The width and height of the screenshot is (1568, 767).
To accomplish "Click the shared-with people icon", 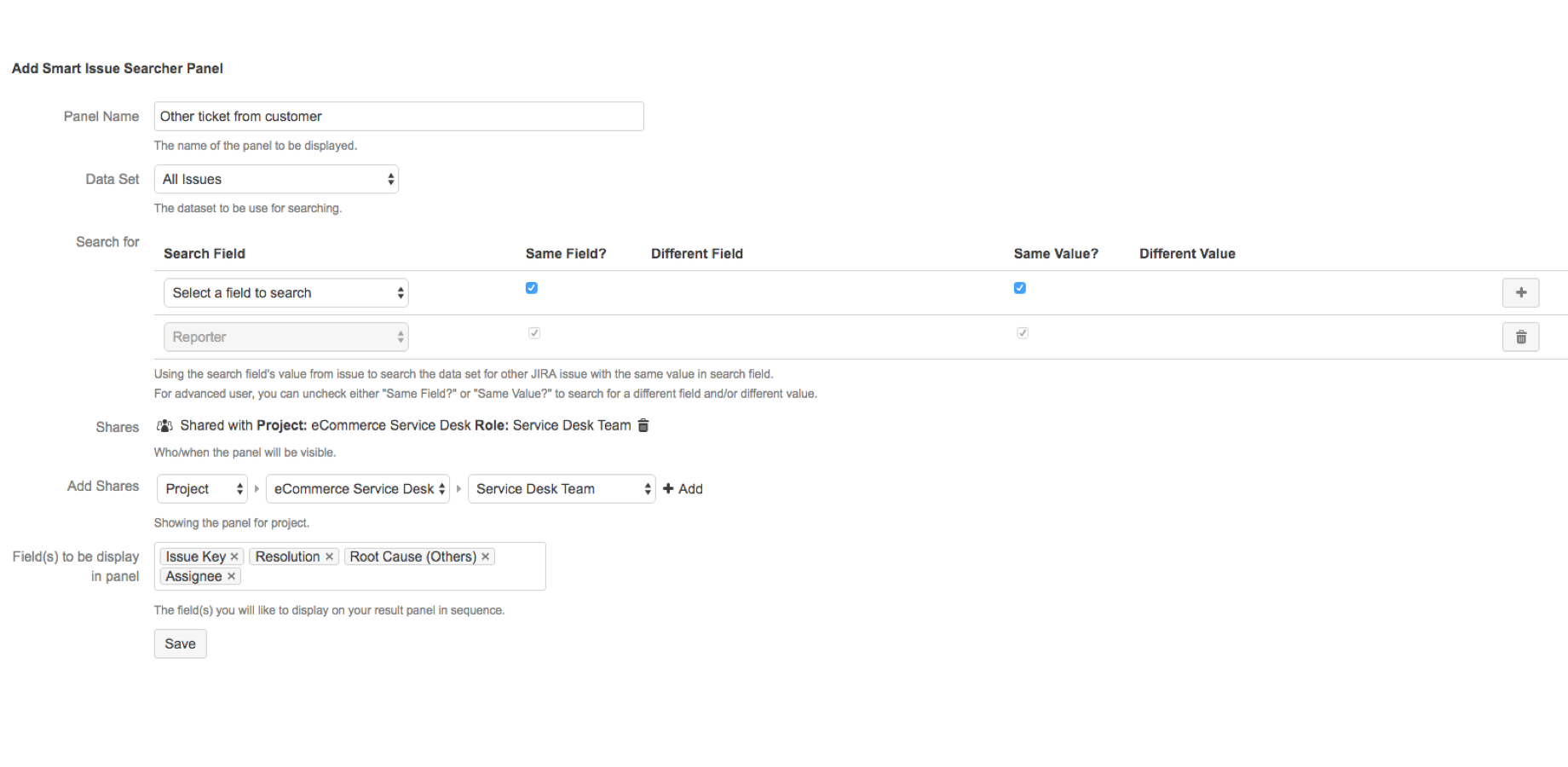I will (164, 425).
